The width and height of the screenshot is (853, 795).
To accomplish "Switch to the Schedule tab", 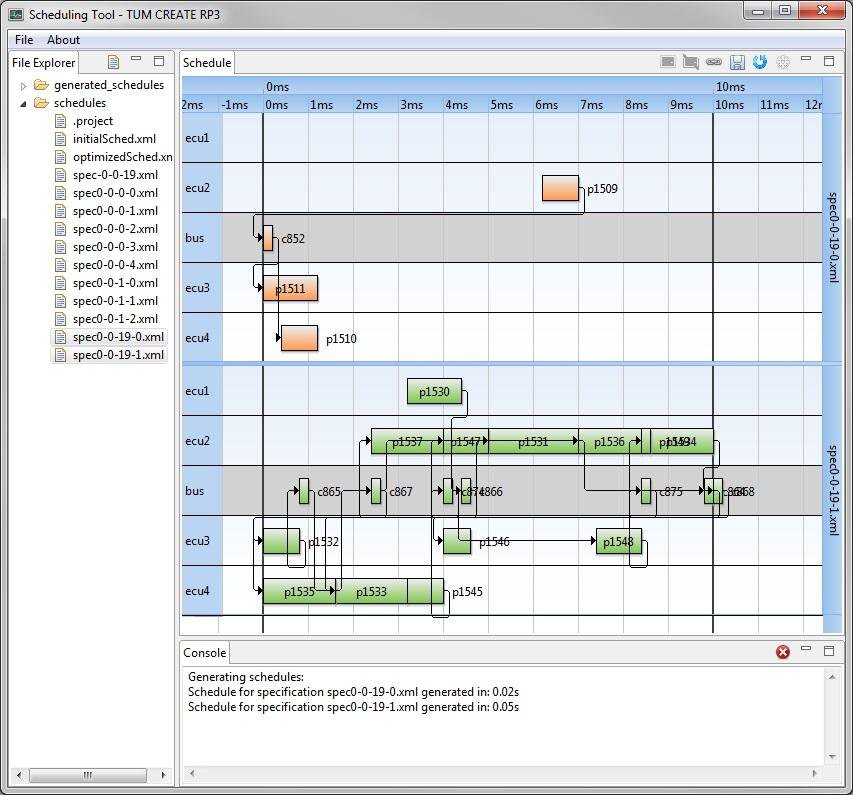I will tap(206, 62).
